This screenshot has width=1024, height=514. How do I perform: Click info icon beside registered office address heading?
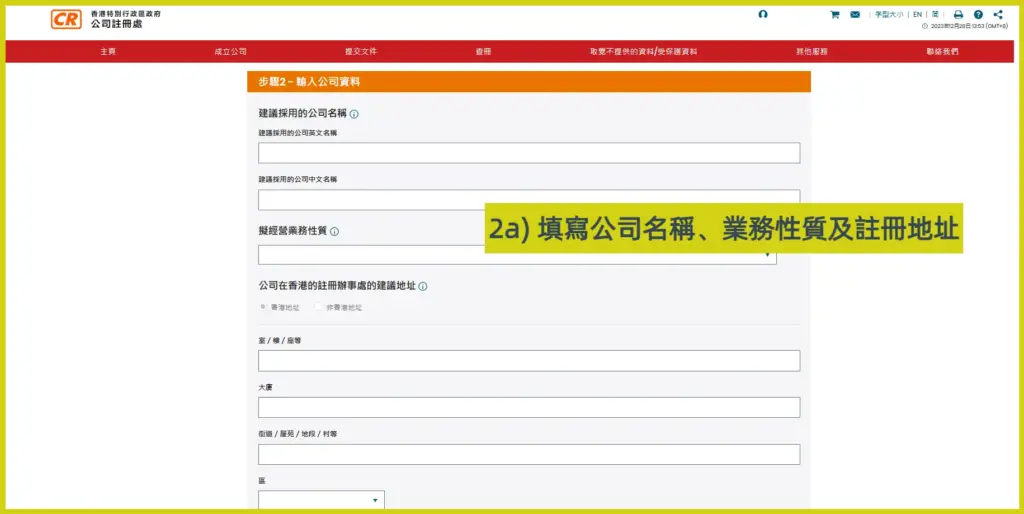pos(423,286)
